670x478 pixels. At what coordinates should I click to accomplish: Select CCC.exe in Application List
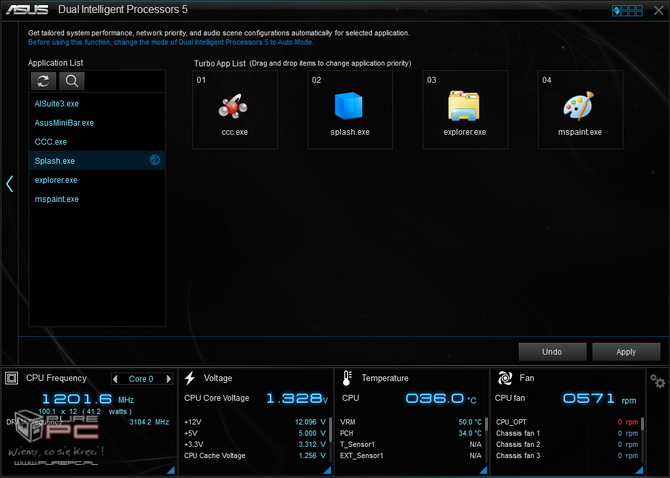coord(97,142)
